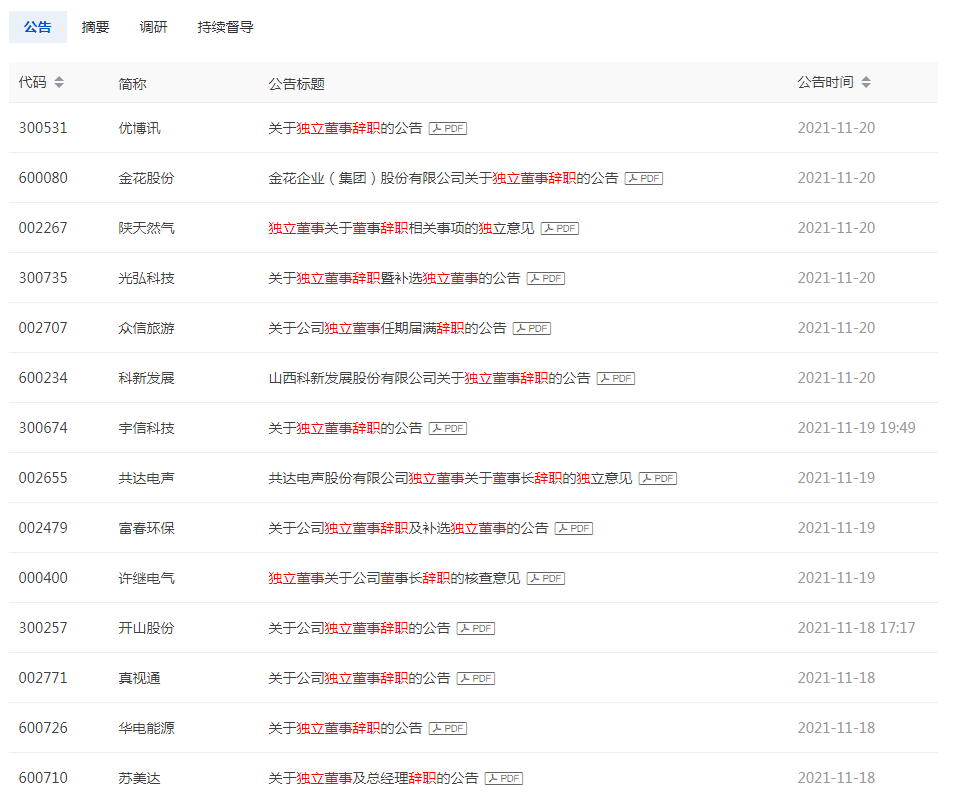Open 富春环保 announcement title link
This screenshot has height=799, width=955.
(x=408, y=528)
